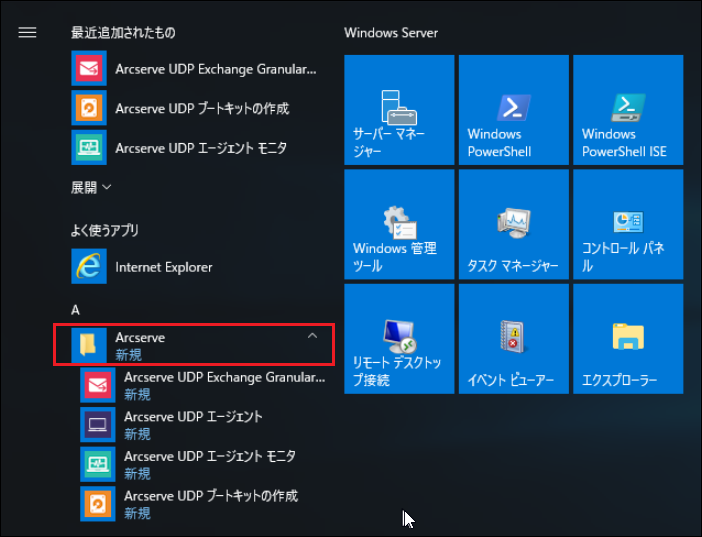Click the Windows Server group title

(x=391, y=33)
